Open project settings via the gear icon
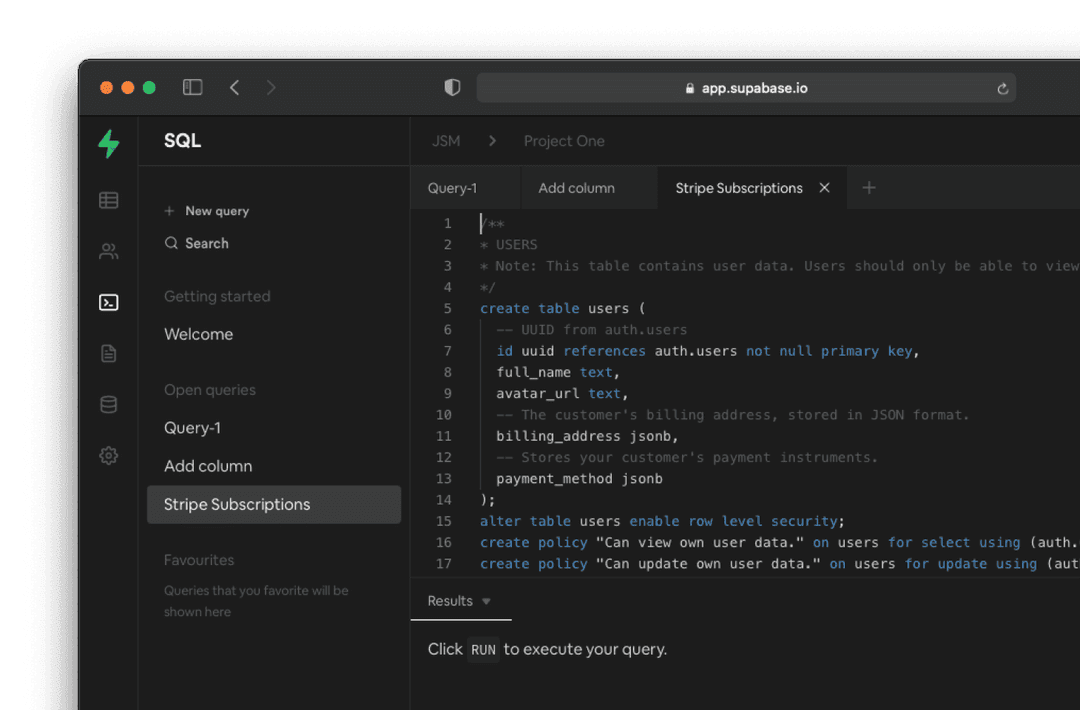The width and height of the screenshot is (1080, 710). click(108, 455)
